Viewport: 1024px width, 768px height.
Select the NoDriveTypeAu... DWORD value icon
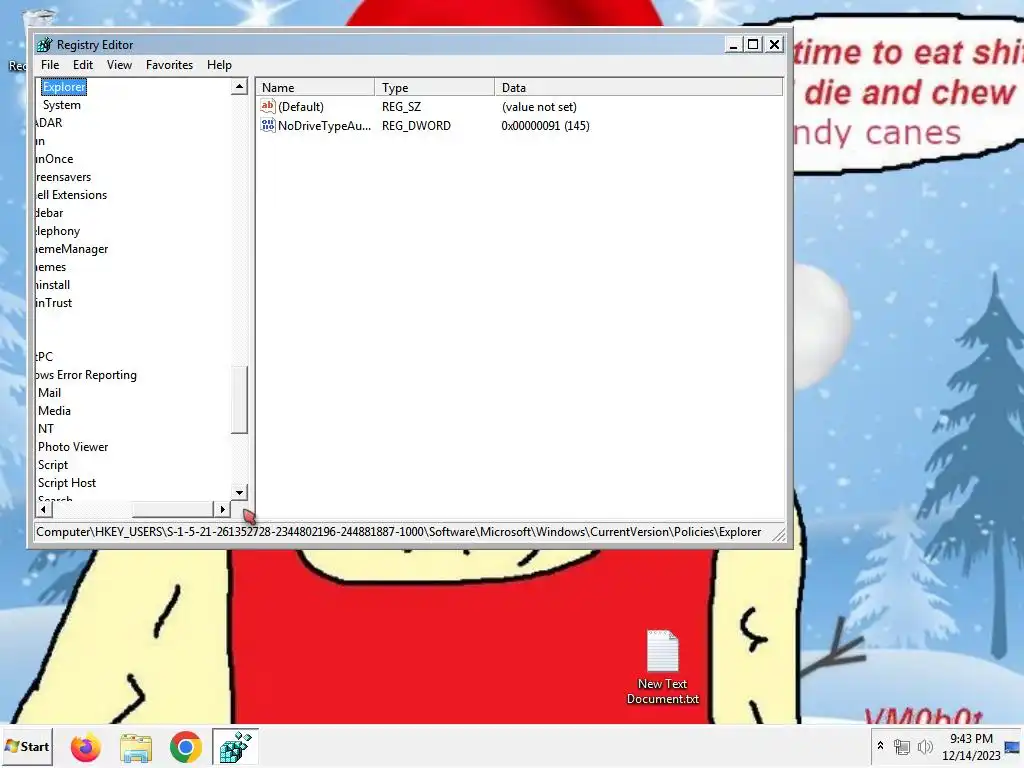(x=267, y=125)
